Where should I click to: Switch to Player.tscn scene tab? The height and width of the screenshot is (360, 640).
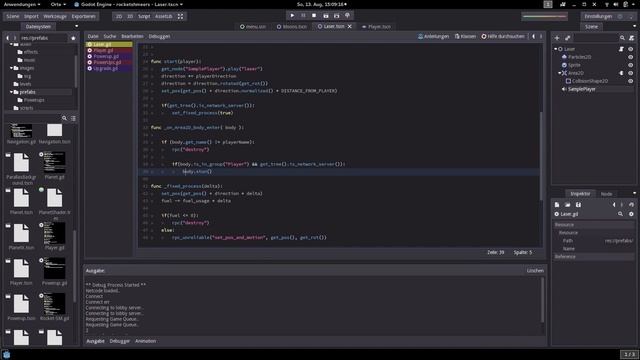[x=376, y=27]
